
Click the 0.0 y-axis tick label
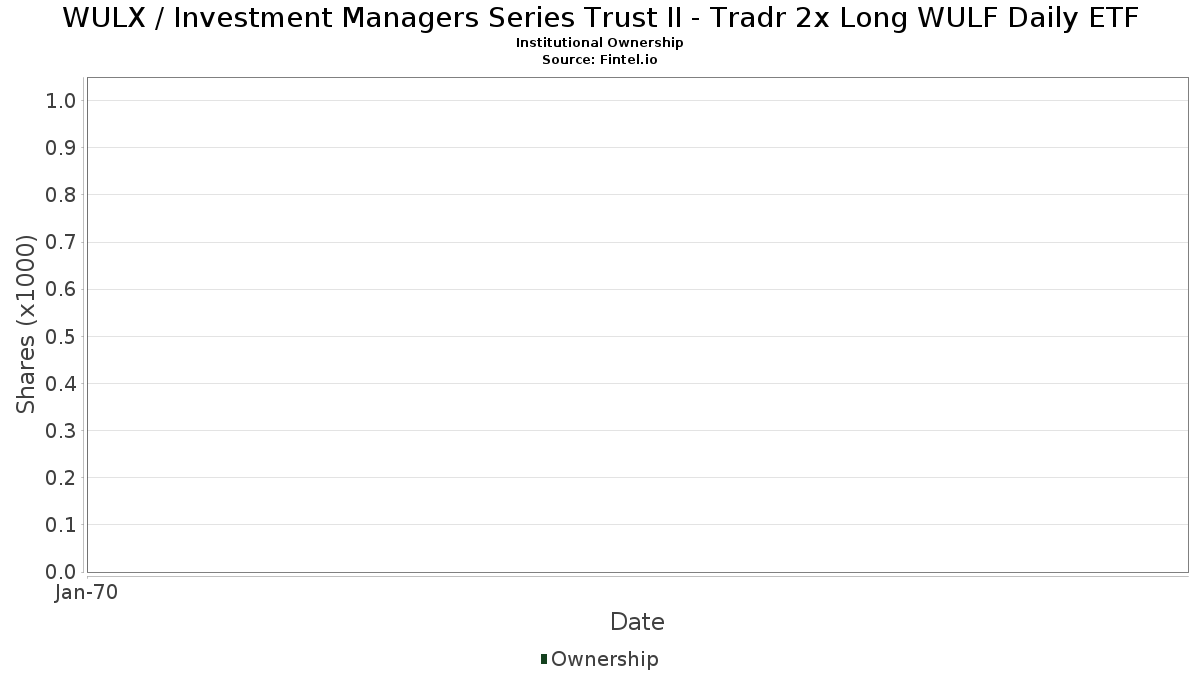[x=61, y=572]
